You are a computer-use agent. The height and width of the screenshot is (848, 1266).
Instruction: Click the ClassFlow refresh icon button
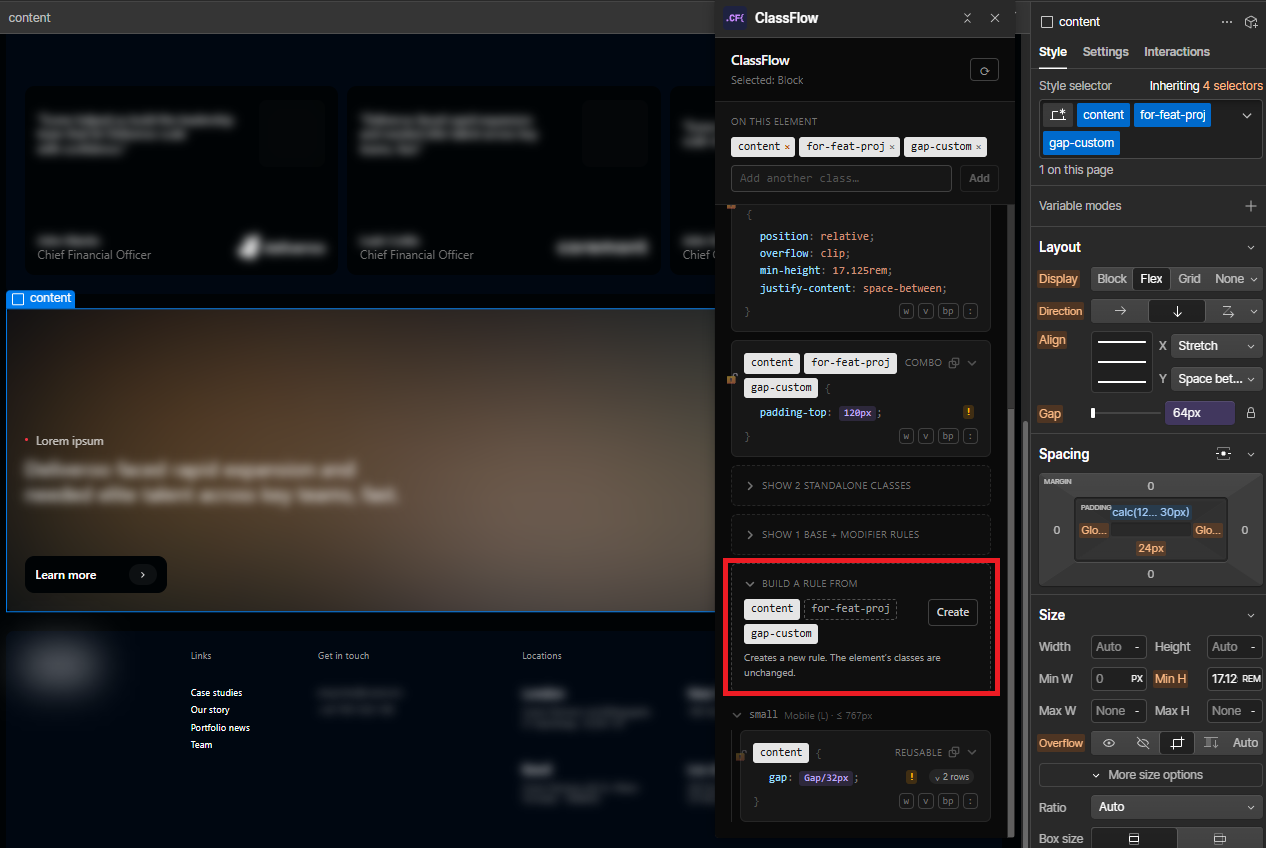[x=984, y=70]
